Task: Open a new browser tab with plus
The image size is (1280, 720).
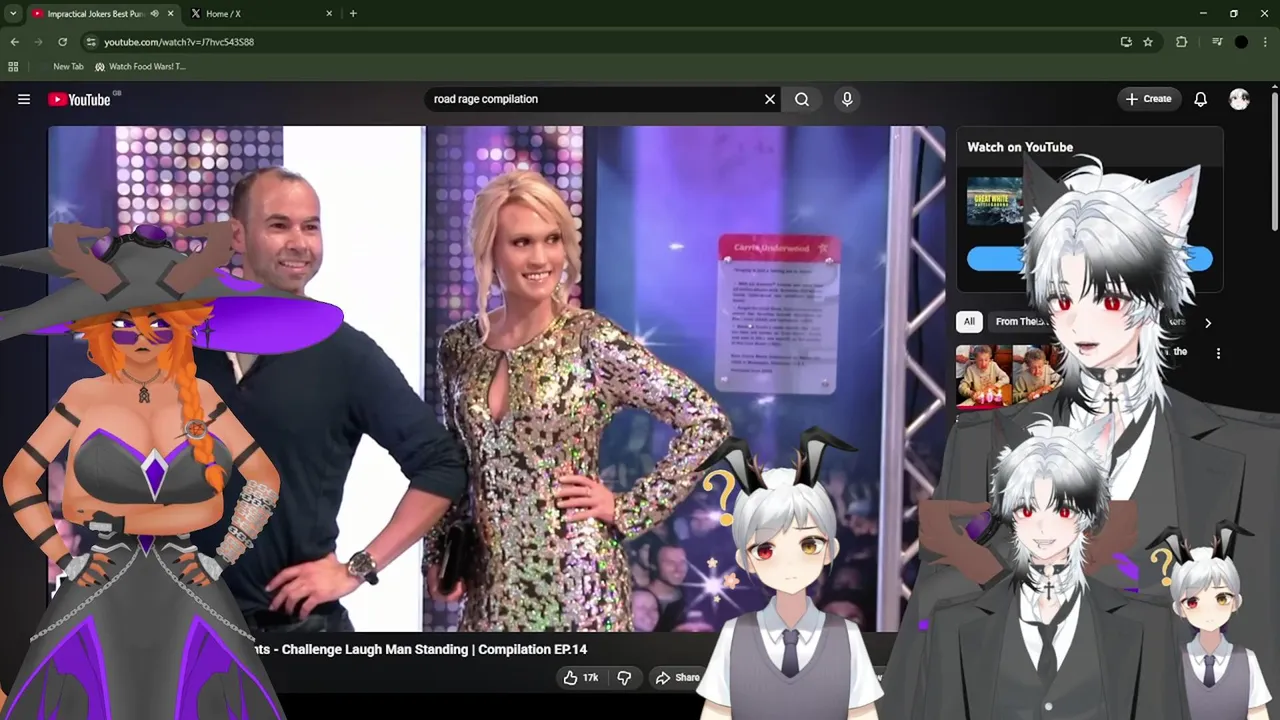Action: pos(353,14)
